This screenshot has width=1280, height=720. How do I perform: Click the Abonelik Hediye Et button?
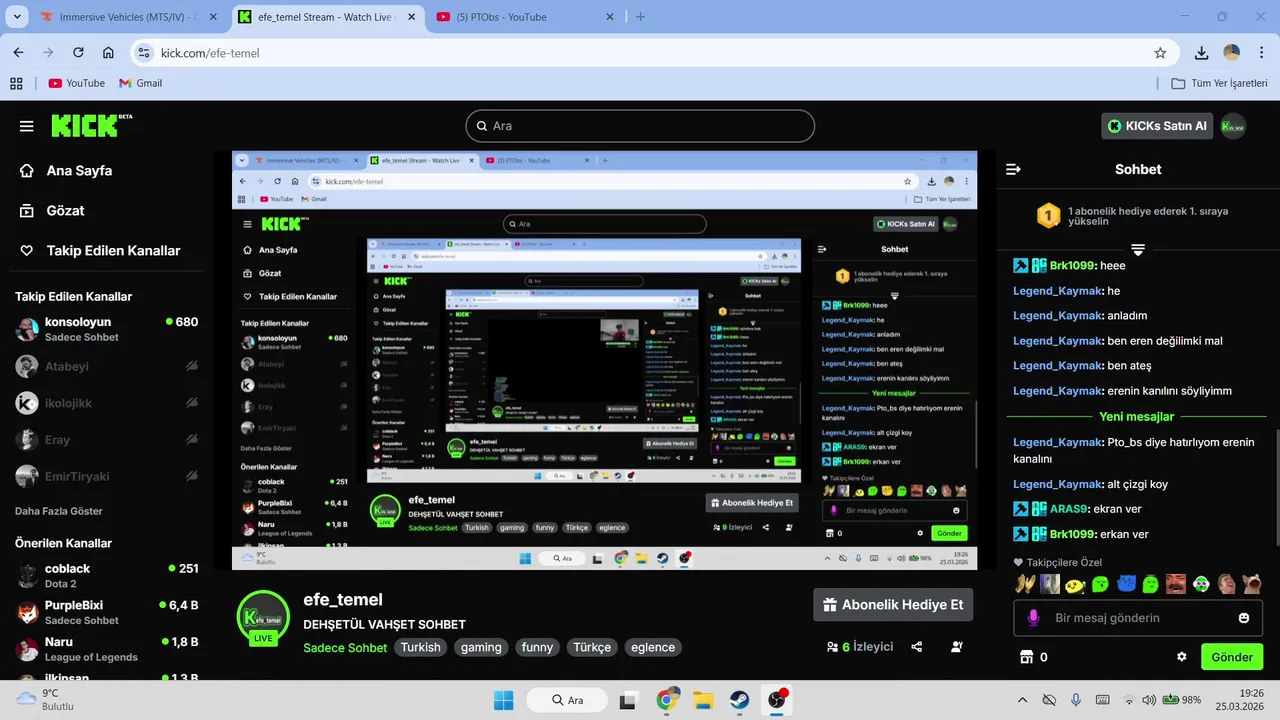pos(893,605)
